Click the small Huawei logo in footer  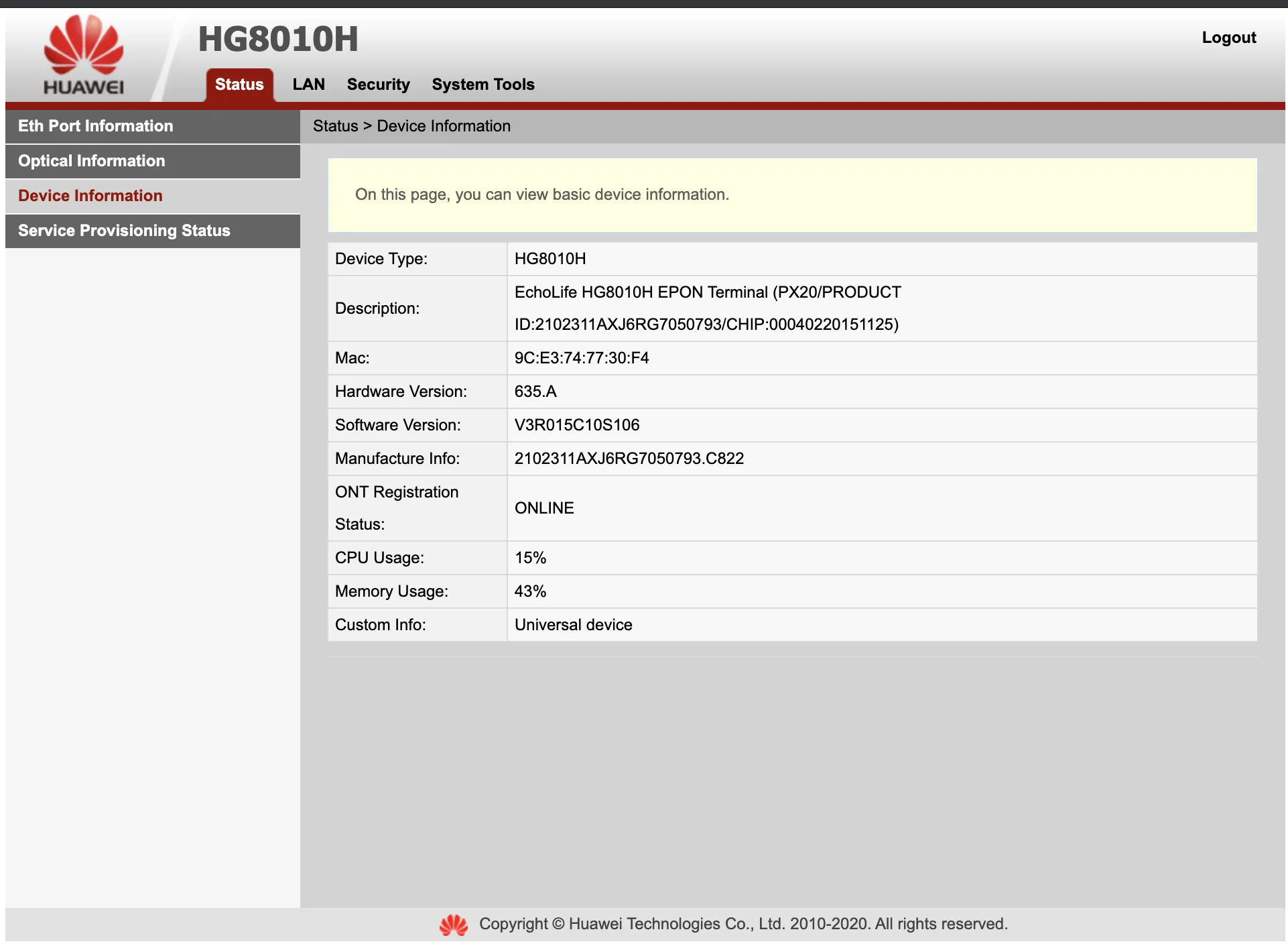454,925
